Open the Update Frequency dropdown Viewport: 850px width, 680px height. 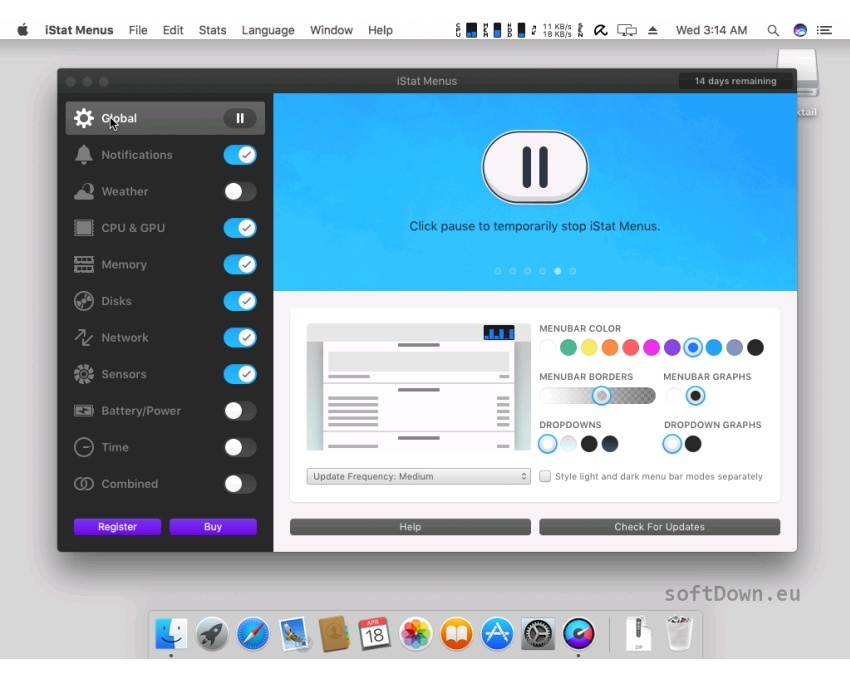point(418,476)
